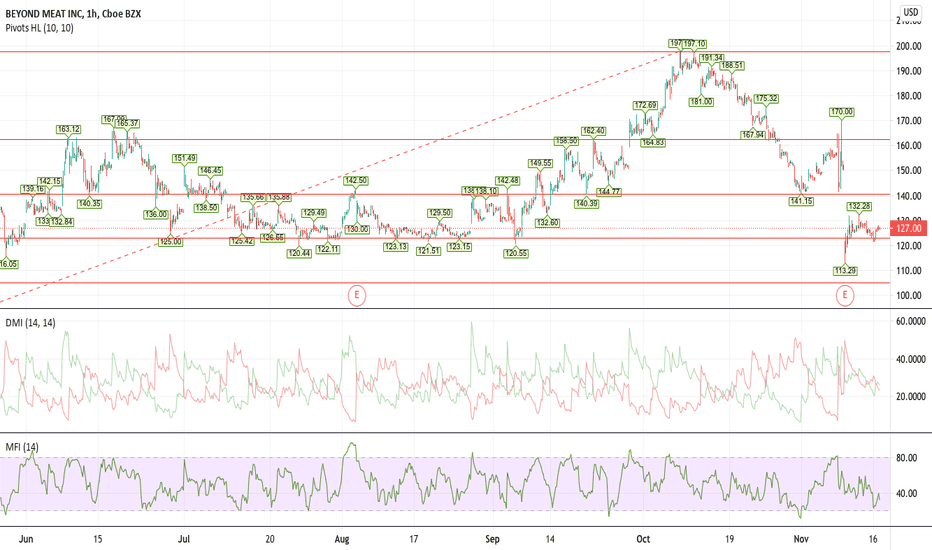Click the 136.00 pivot low label

click(x=156, y=214)
